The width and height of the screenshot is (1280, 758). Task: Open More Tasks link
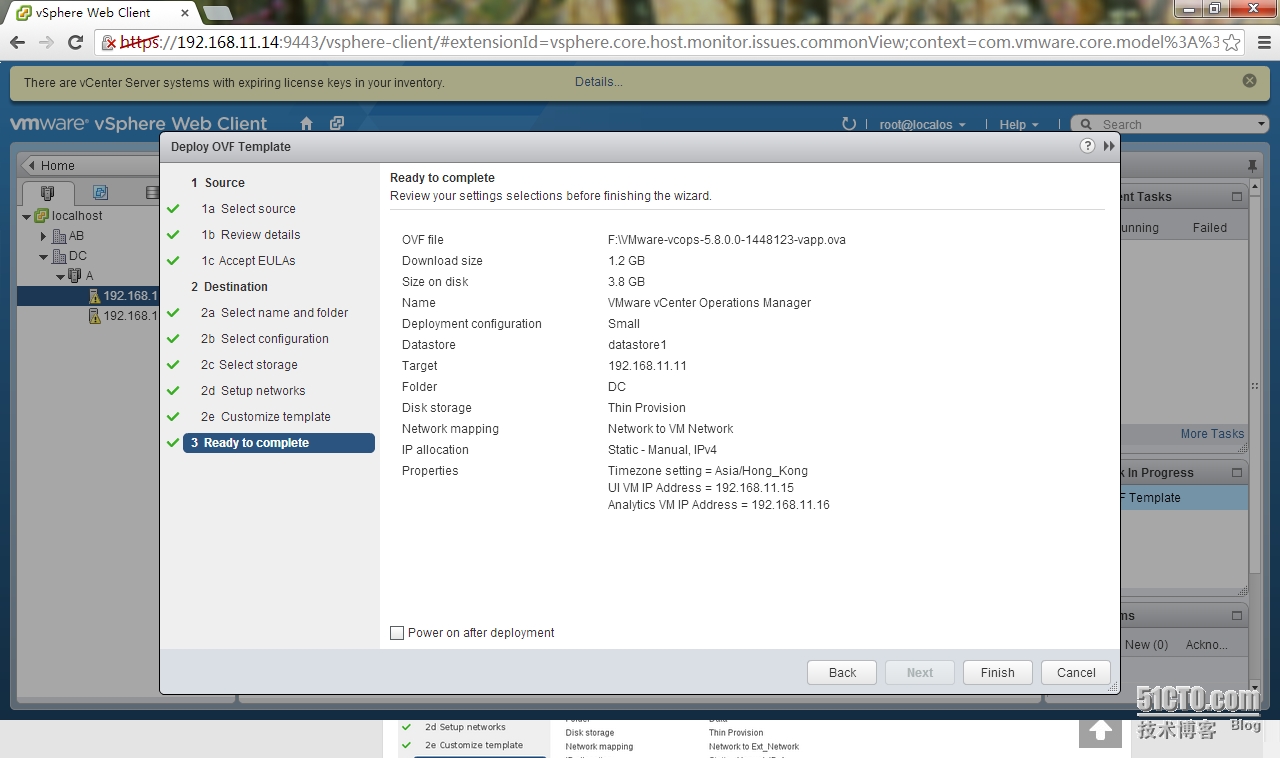point(1212,434)
